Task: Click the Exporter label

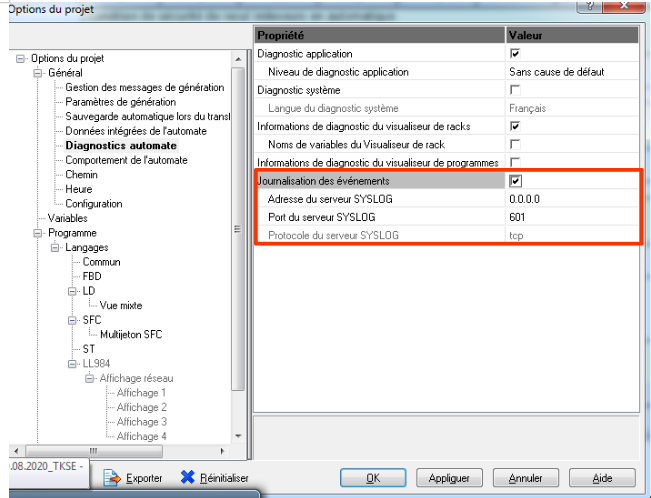Action: pyautogui.click(x=144, y=478)
